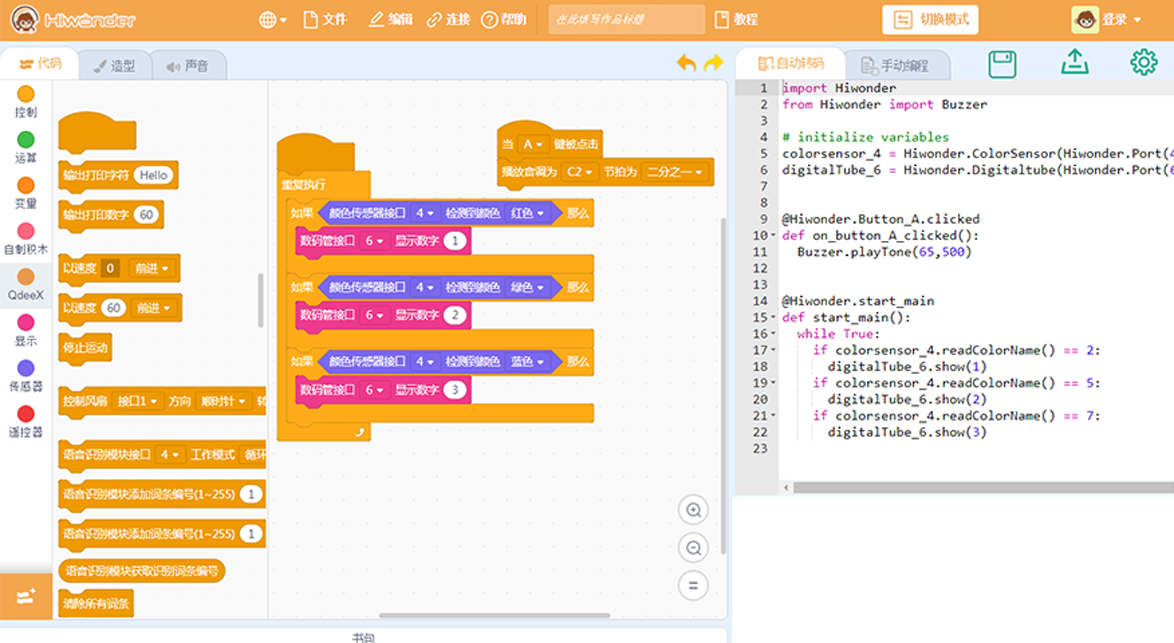The width and height of the screenshot is (1174, 643).
Task: Click the save disk icon
Action: click(x=1002, y=64)
